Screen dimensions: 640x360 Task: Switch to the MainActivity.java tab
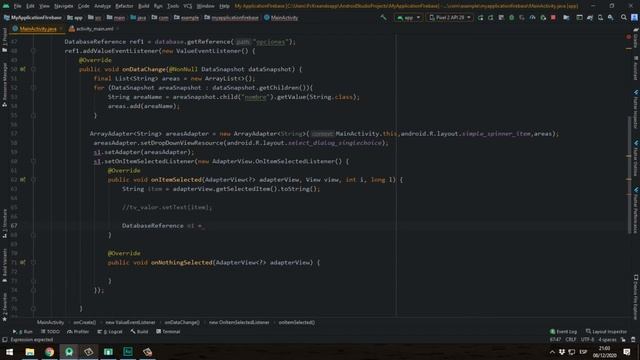click(x=37, y=29)
